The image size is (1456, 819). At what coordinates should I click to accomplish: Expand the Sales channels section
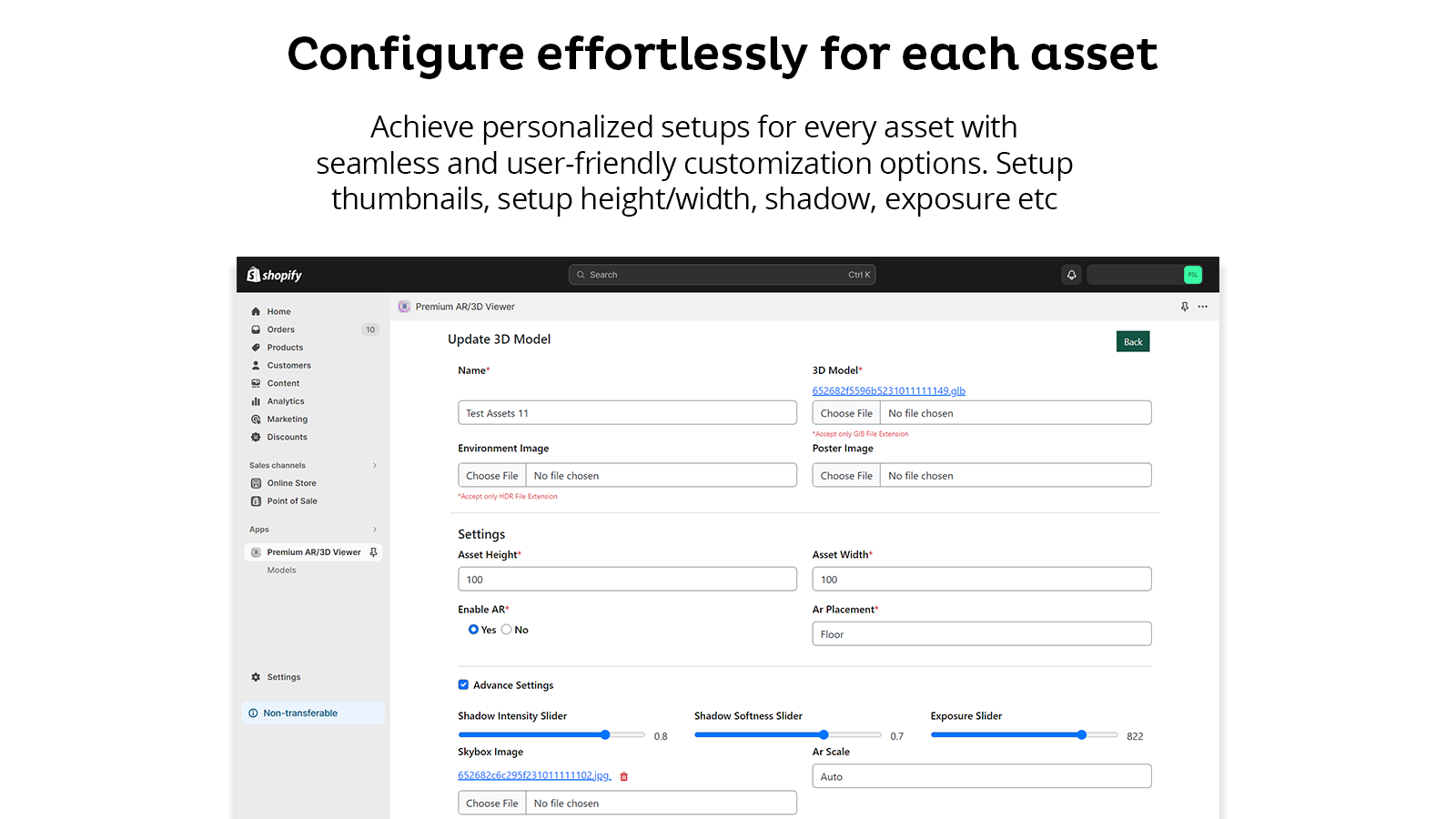pos(374,466)
